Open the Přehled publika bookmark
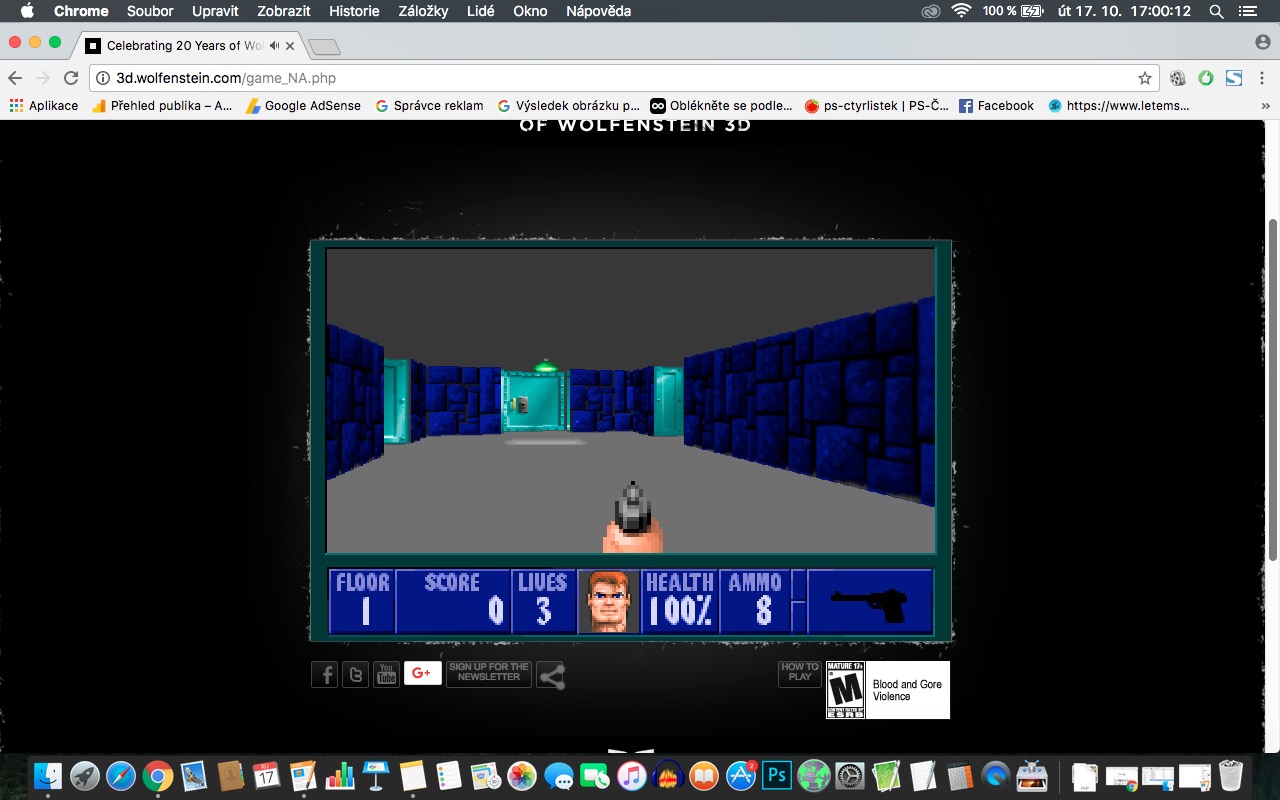This screenshot has width=1280, height=800. [162, 106]
